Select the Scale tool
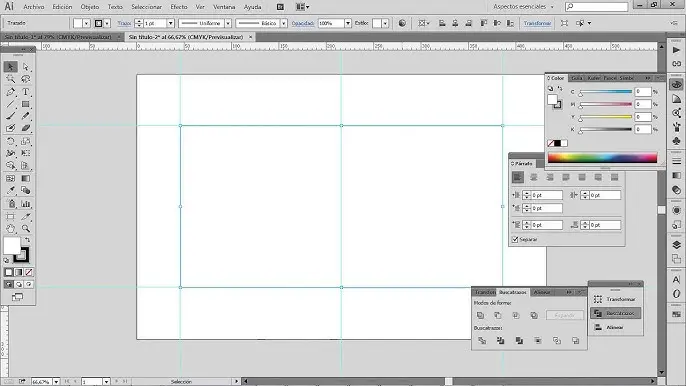This screenshot has height=386, width=686. pos(26,141)
